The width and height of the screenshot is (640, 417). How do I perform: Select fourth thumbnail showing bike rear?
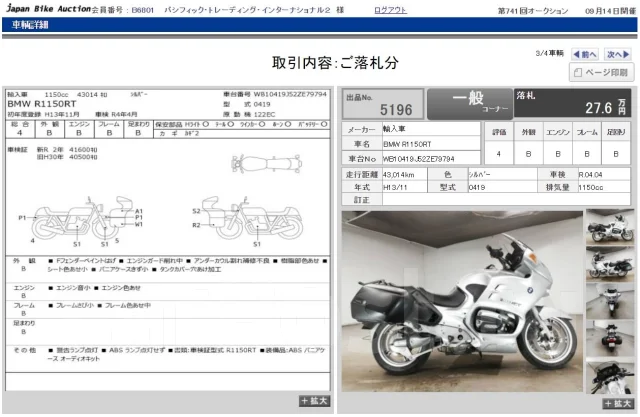[610, 338]
